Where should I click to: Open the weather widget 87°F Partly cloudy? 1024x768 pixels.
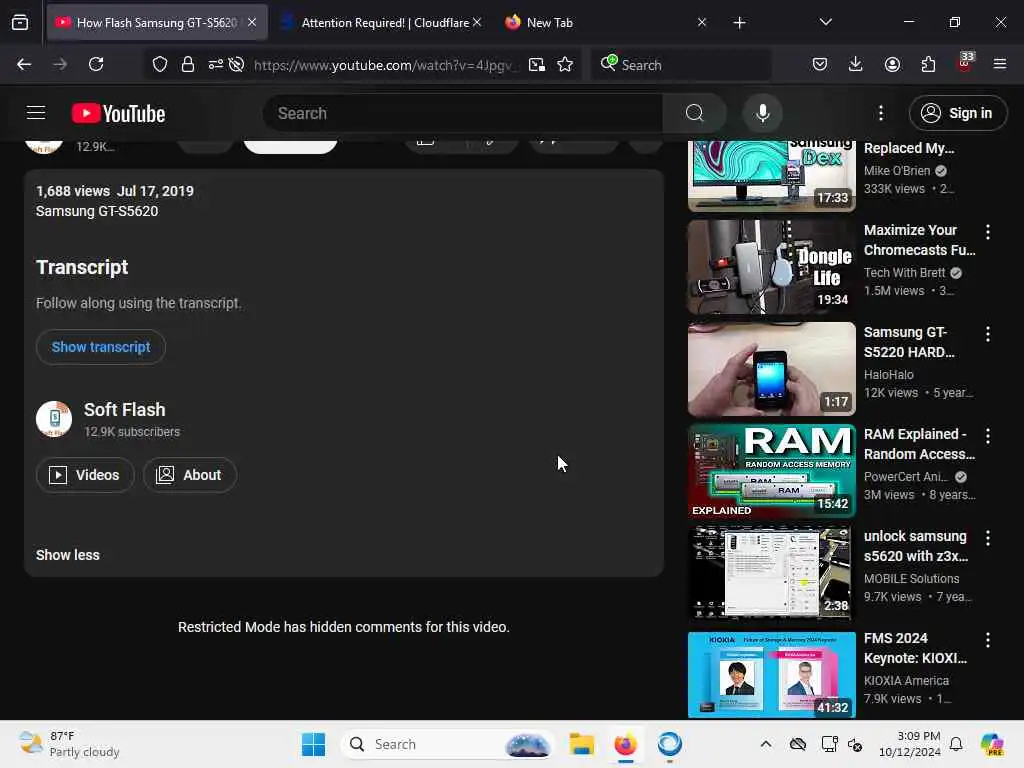[x=69, y=744]
